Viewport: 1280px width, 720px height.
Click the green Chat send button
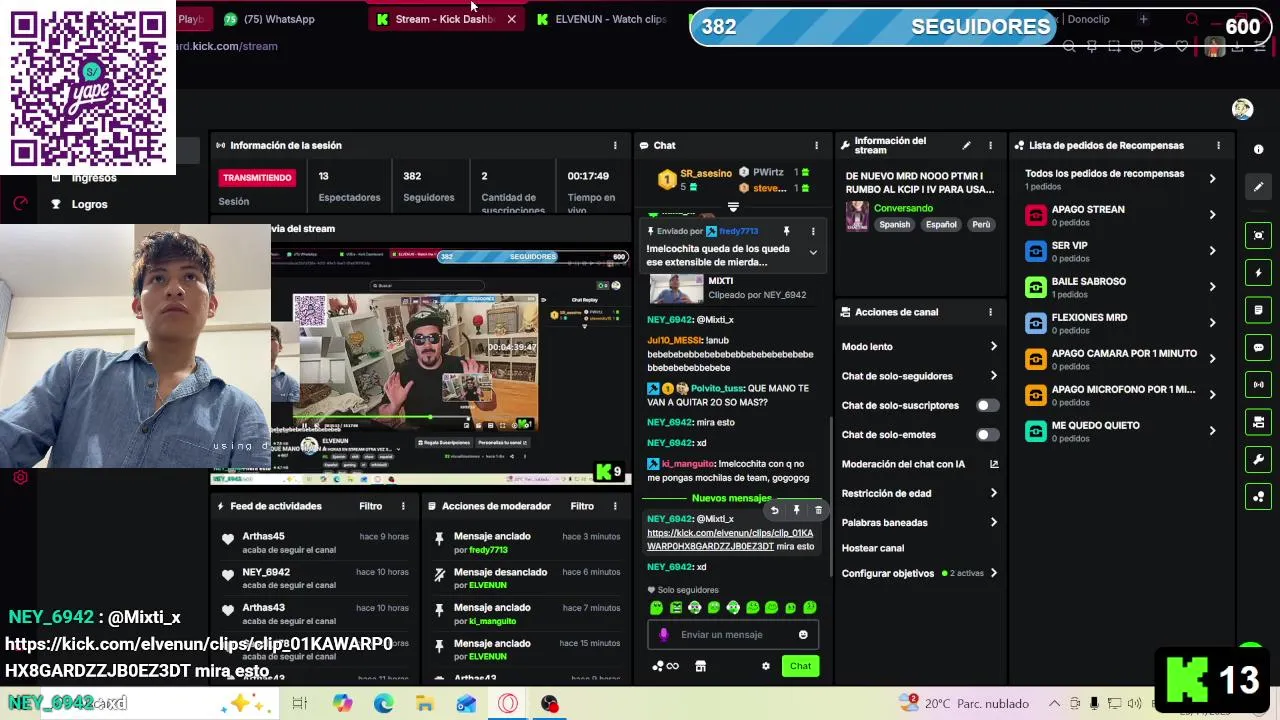pyautogui.click(x=800, y=666)
